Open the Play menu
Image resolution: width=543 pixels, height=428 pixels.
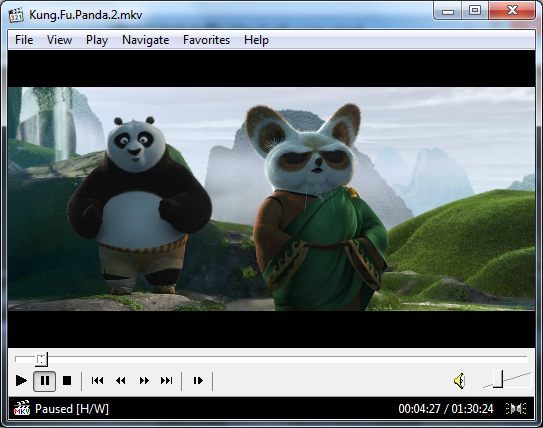97,40
